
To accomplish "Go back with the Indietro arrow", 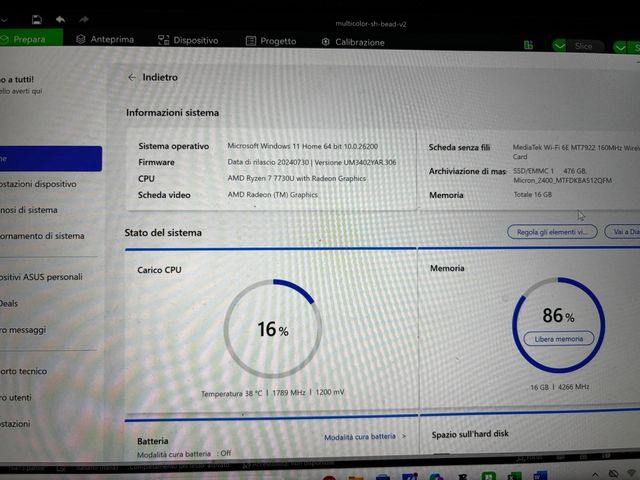I will coord(132,77).
